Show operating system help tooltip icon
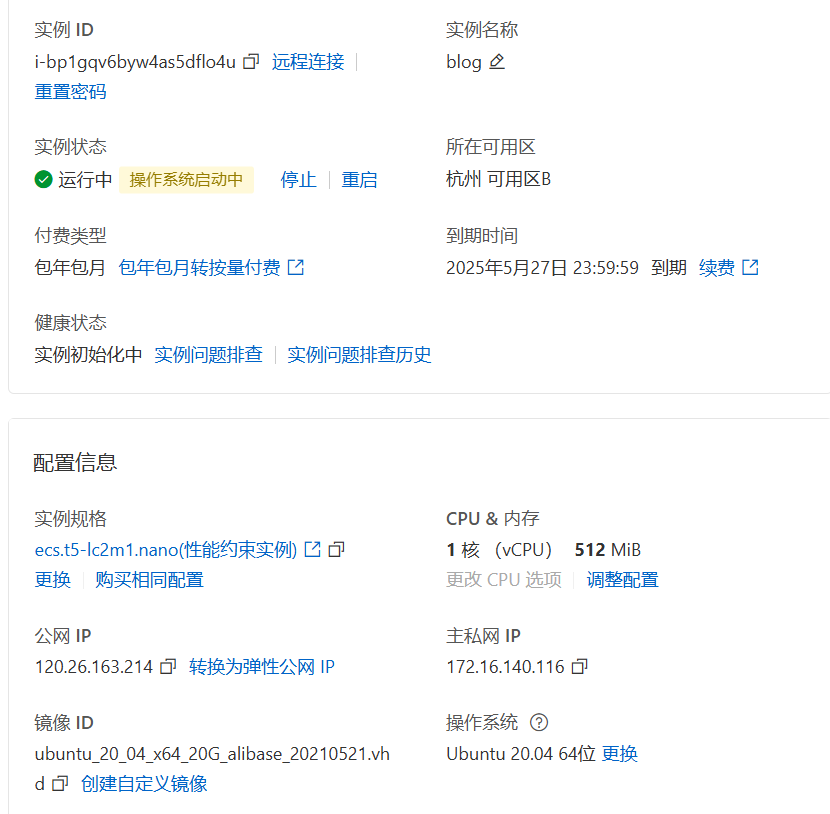This screenshot has width=830, height=814. 539,723
